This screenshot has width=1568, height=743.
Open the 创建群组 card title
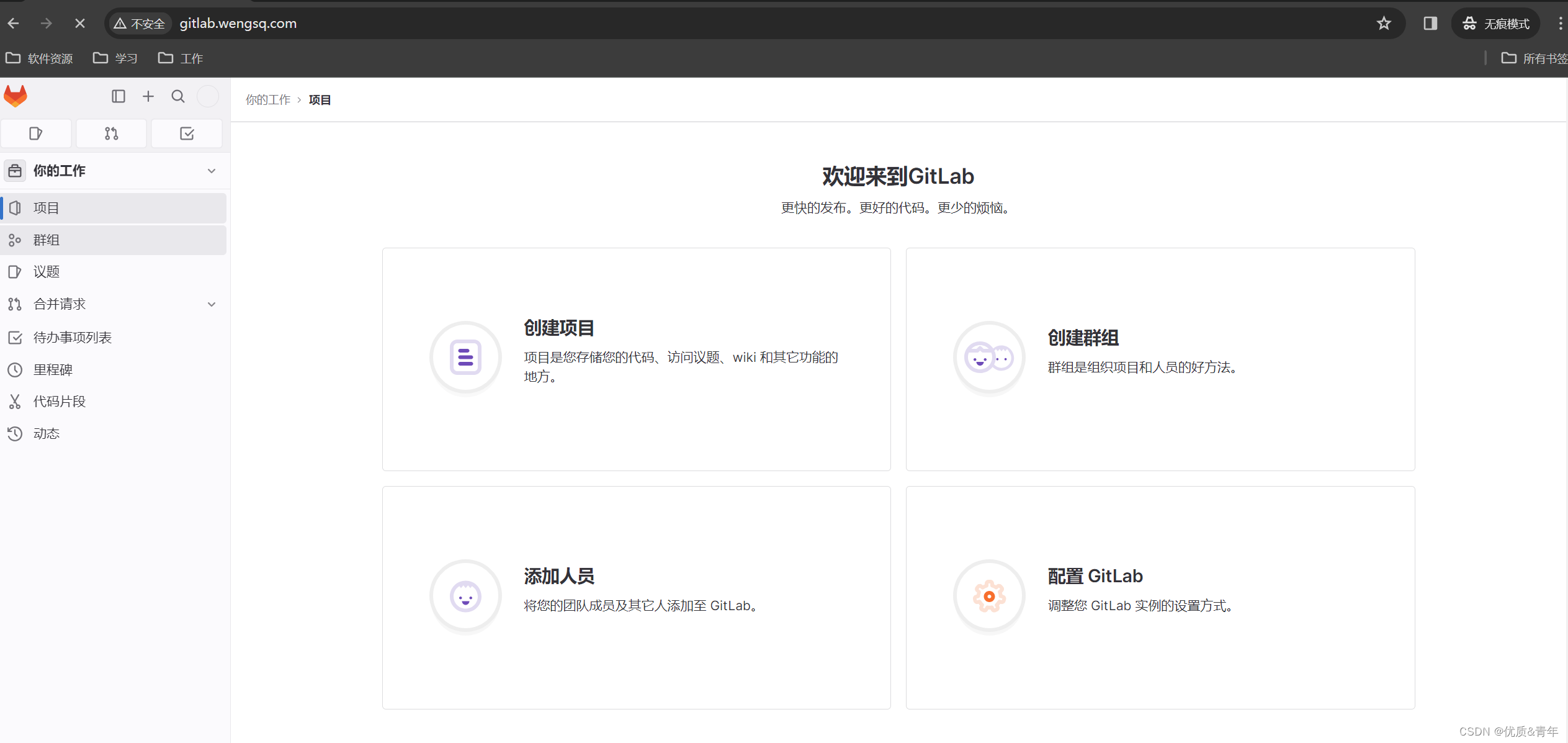(1083, 338)
